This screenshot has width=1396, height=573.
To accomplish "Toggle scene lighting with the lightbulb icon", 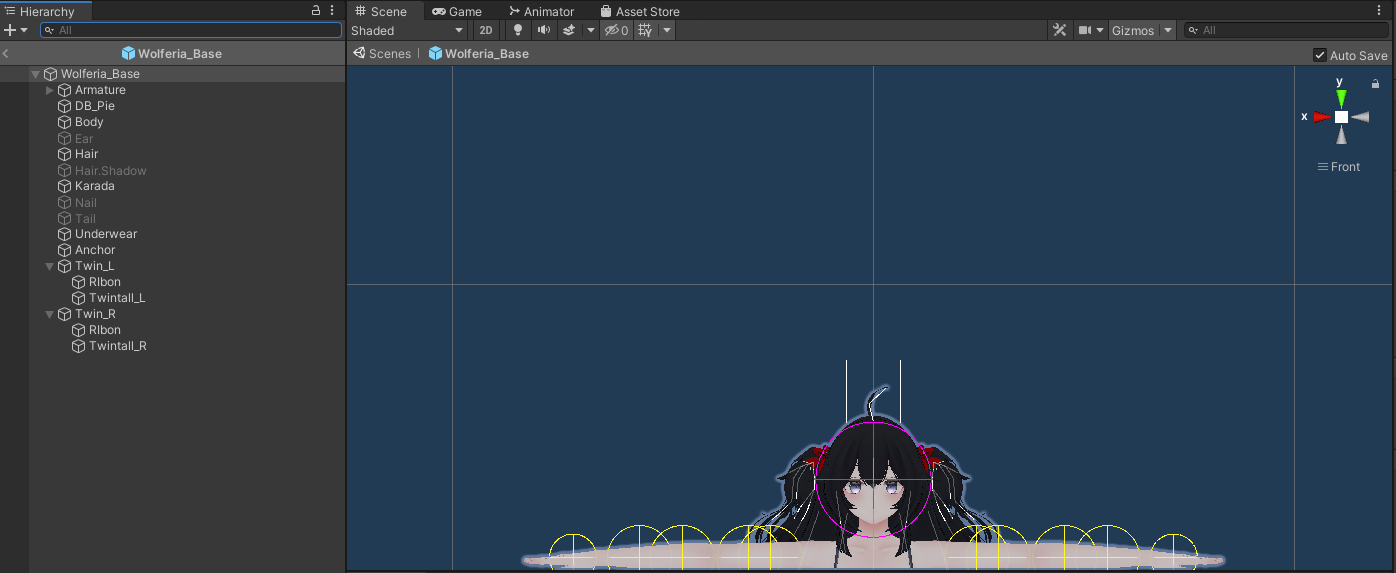I will [x=517, y=30].
